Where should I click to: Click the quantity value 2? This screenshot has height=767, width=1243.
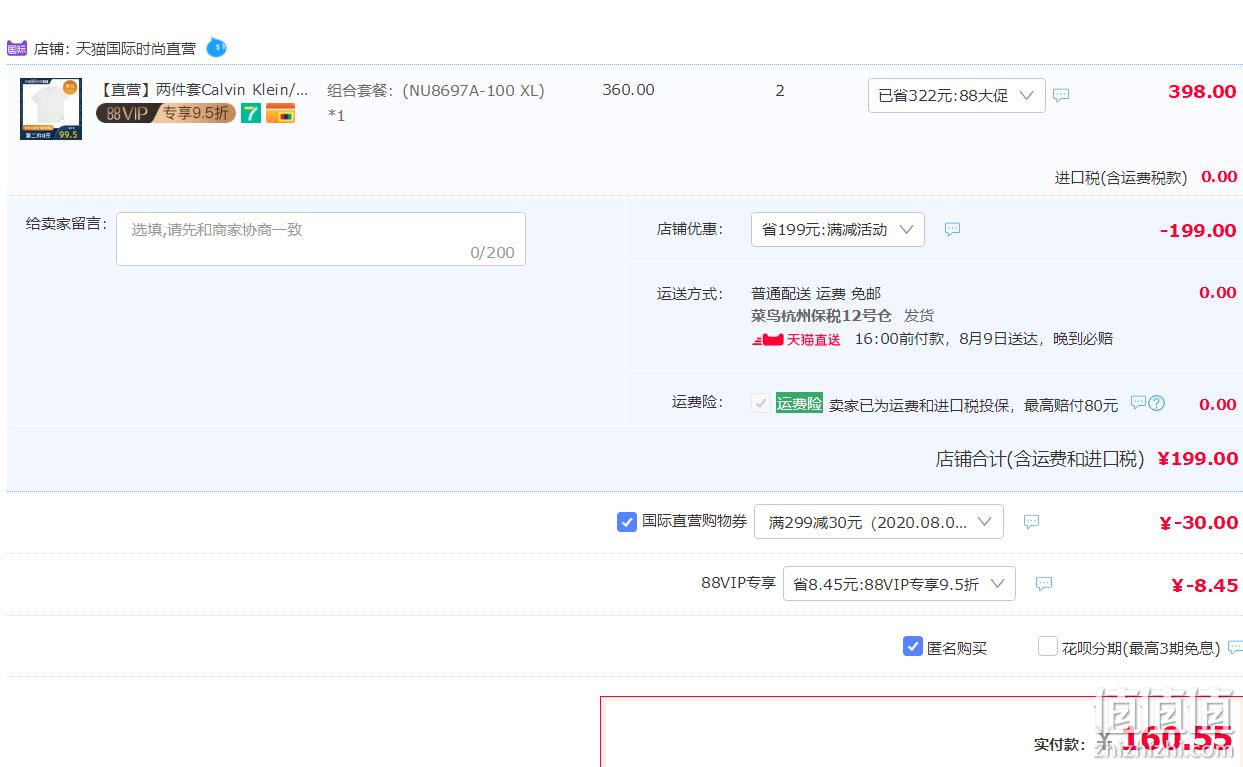780,90
